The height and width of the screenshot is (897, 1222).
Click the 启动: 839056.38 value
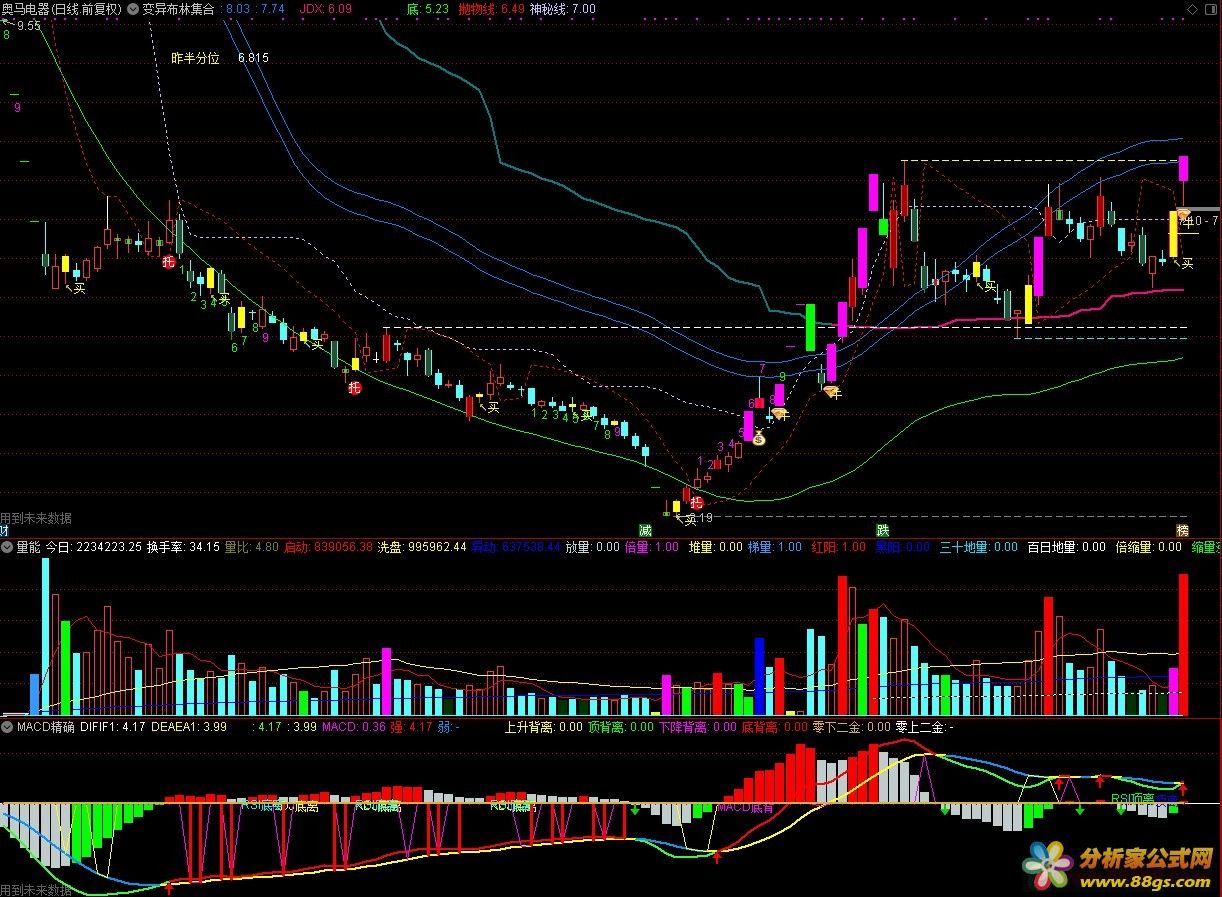(x=329, y=547)
